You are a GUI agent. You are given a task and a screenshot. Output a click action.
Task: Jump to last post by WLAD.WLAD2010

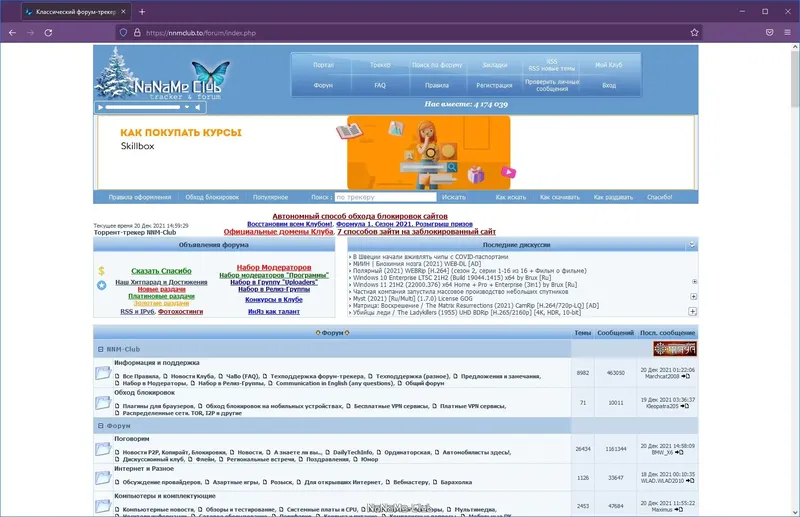(690, 481)
